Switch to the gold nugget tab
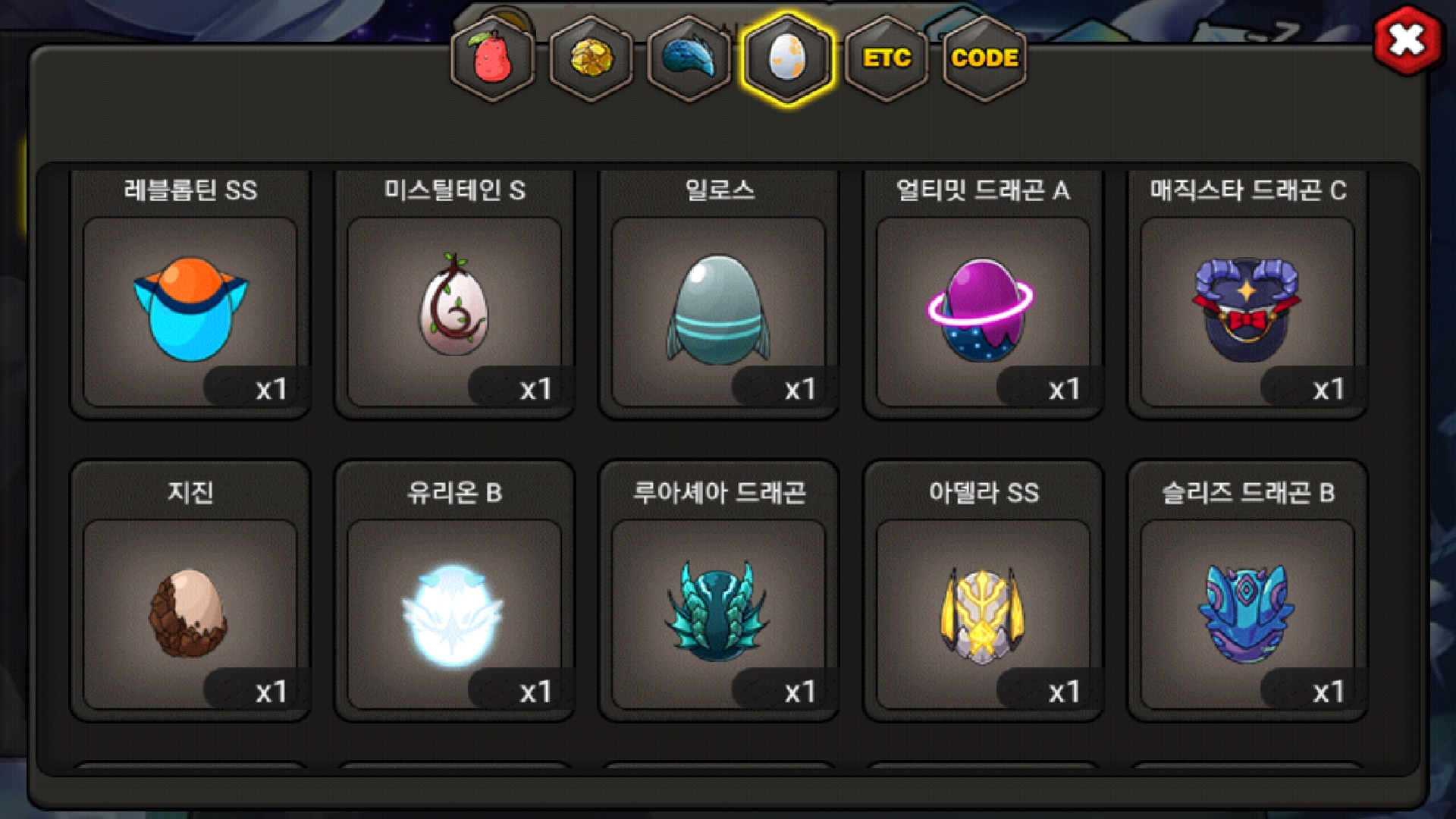 point(591,59)
